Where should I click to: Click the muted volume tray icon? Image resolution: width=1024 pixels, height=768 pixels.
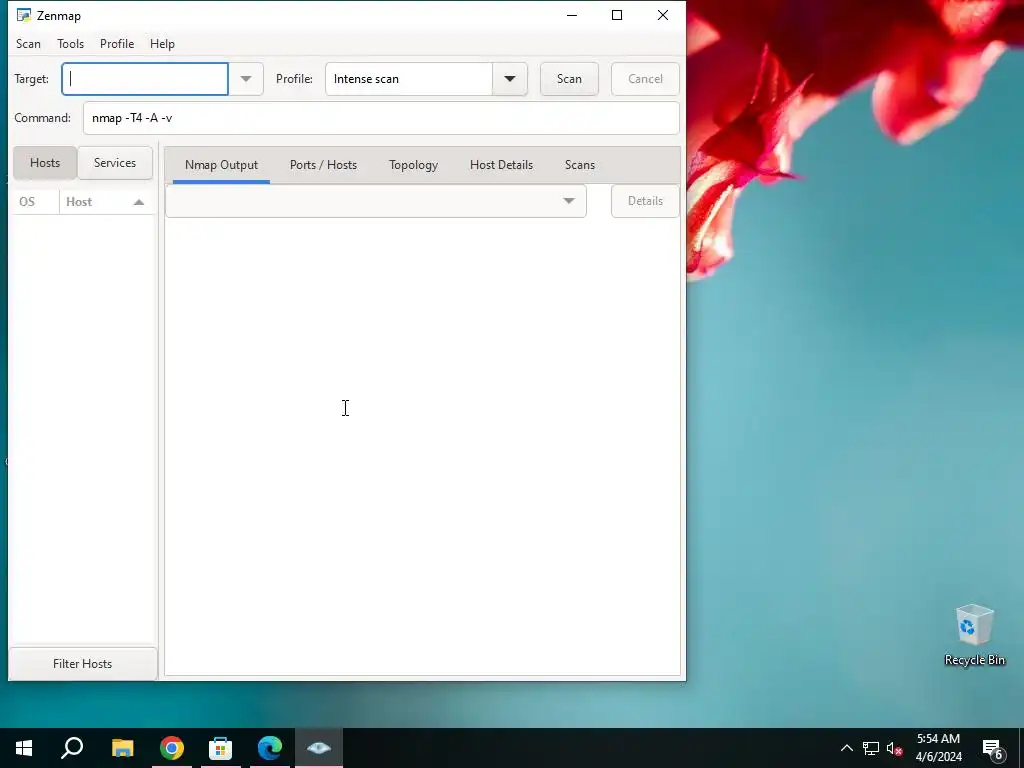(x=894, y=748)
